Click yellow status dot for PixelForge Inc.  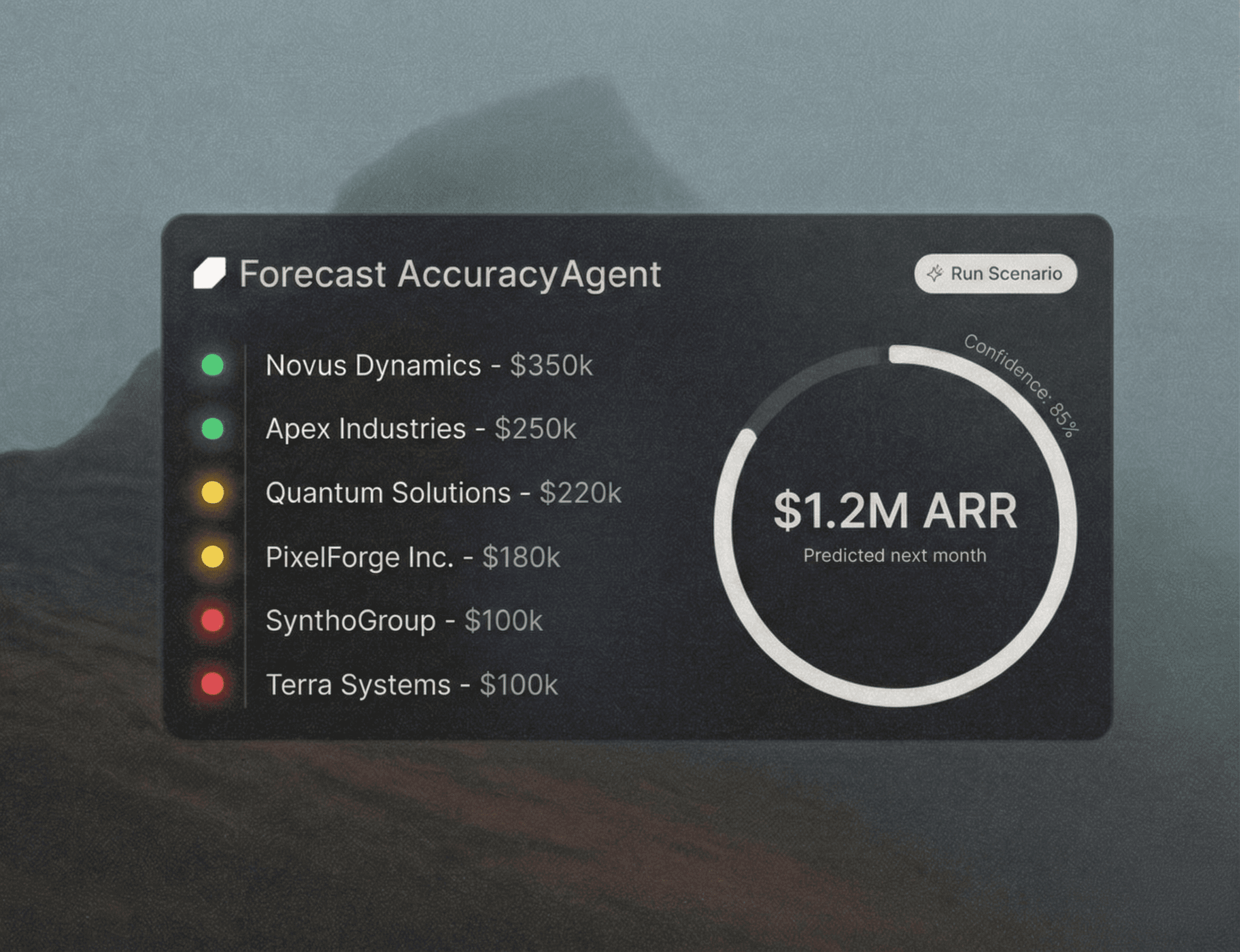point(213,556)
